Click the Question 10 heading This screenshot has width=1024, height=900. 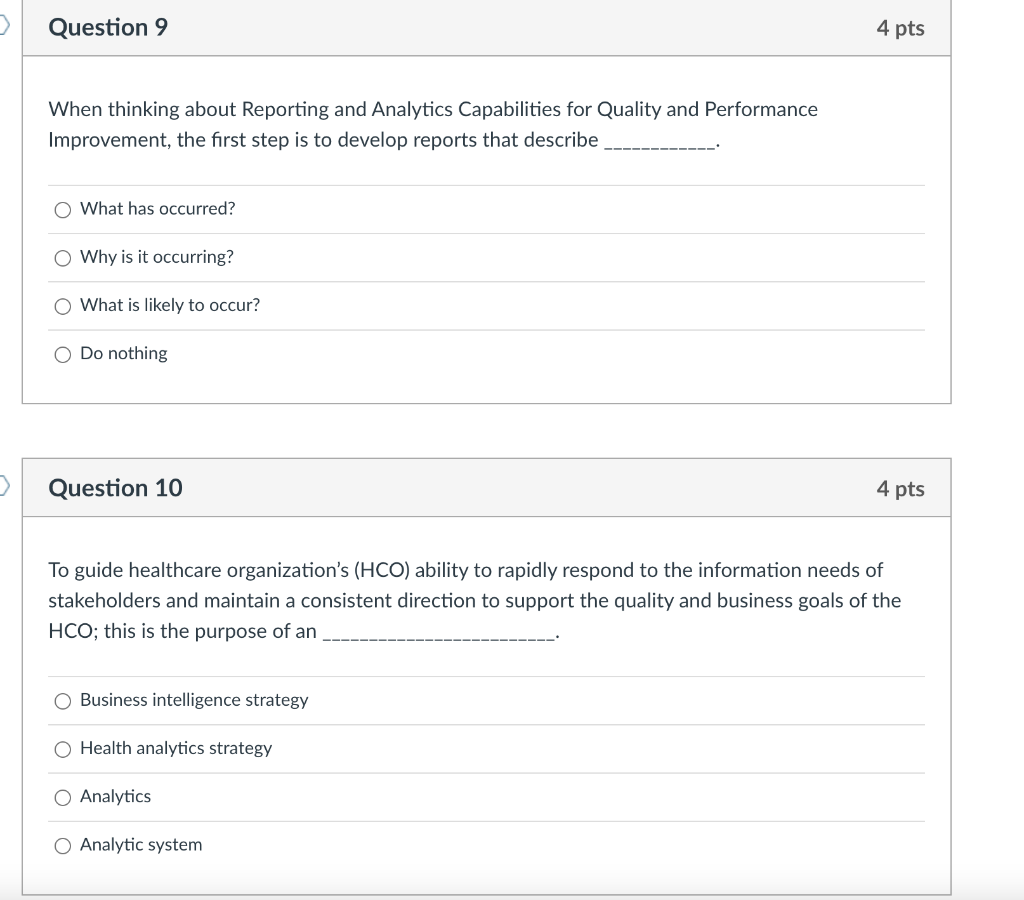coord(115,488)
